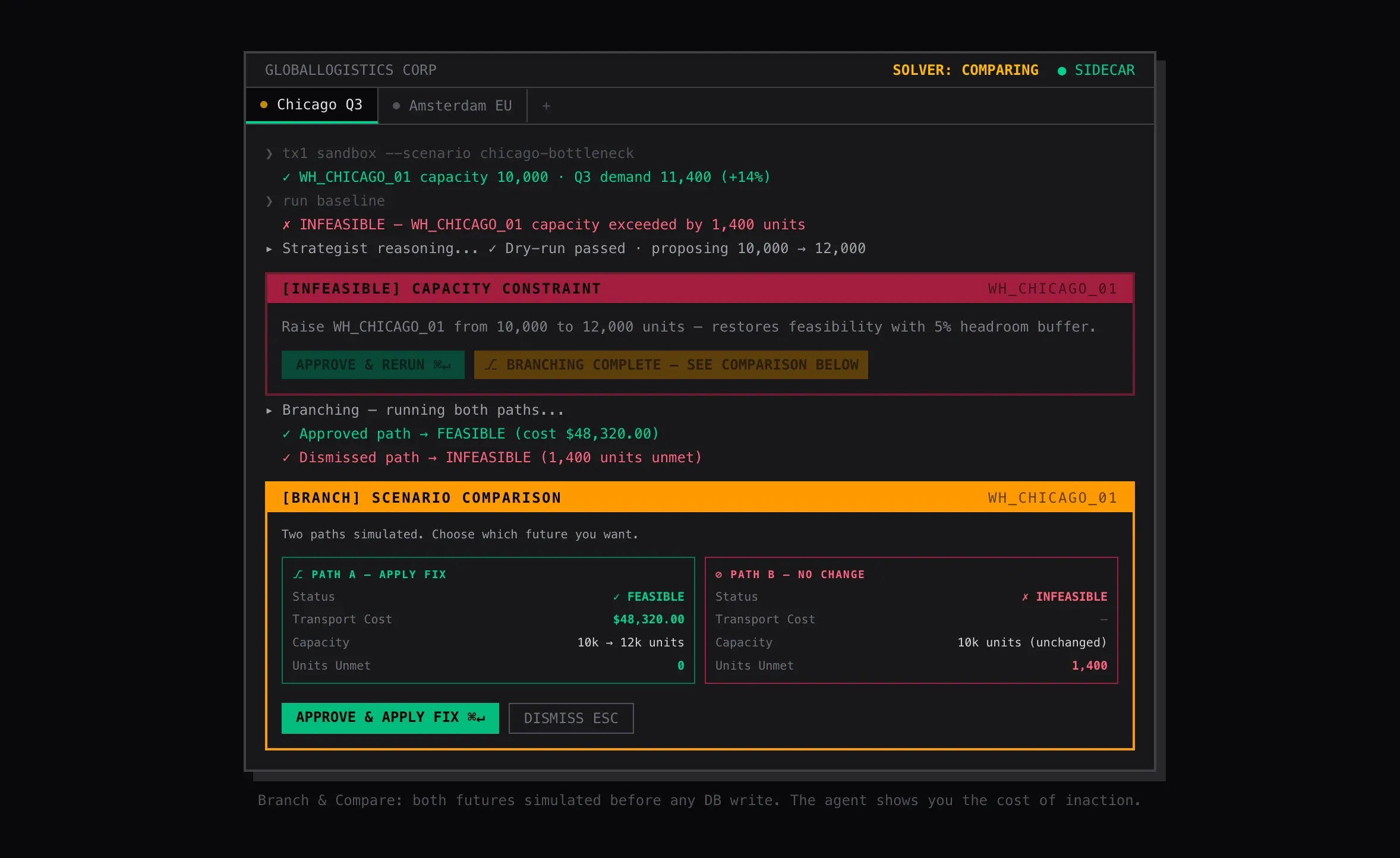Viewport: 1400px width, 858px height.
Task: Click the Dismissed path INFEASIBLE line
Action: 500,458
